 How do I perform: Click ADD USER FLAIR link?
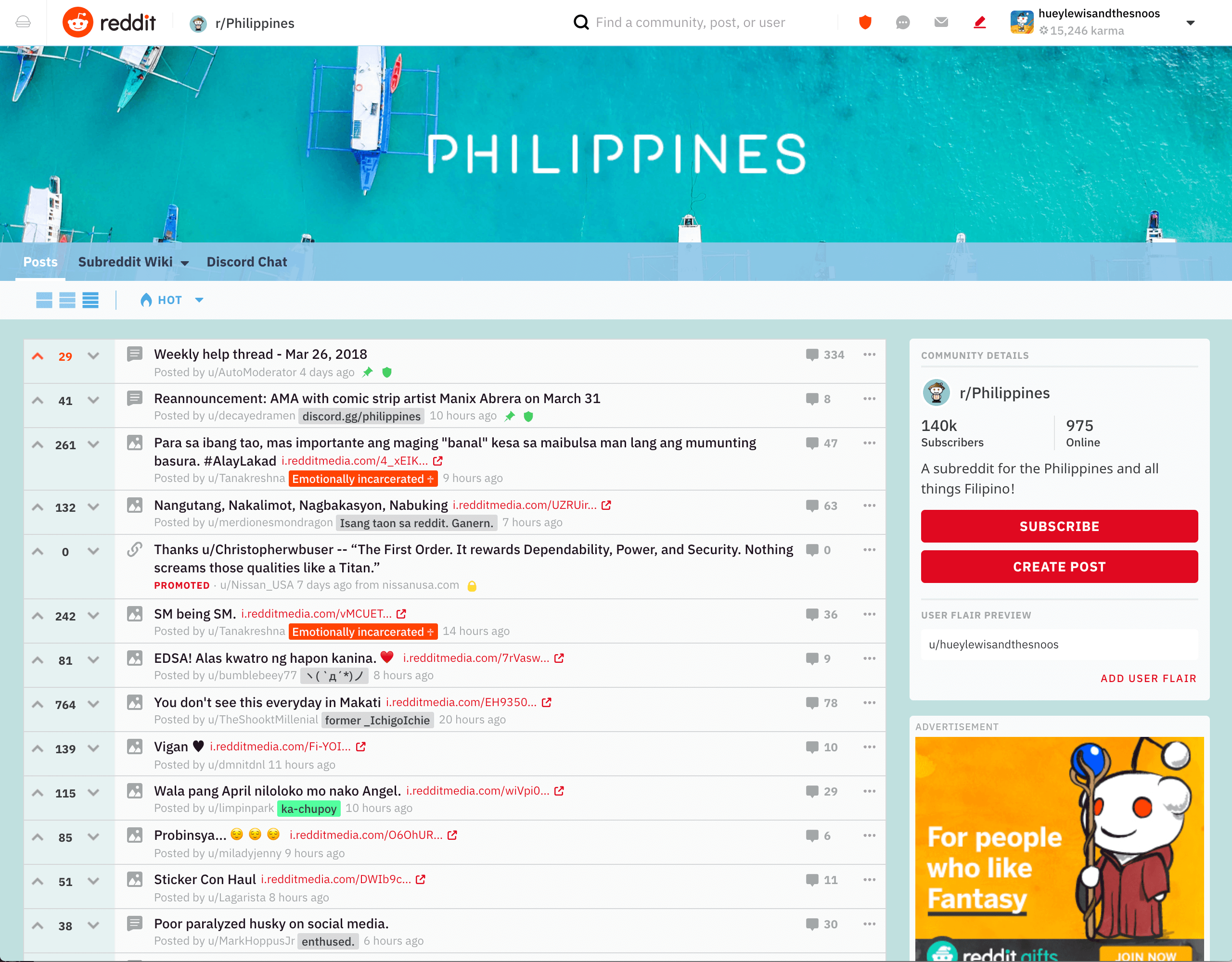click(1148, 678)
